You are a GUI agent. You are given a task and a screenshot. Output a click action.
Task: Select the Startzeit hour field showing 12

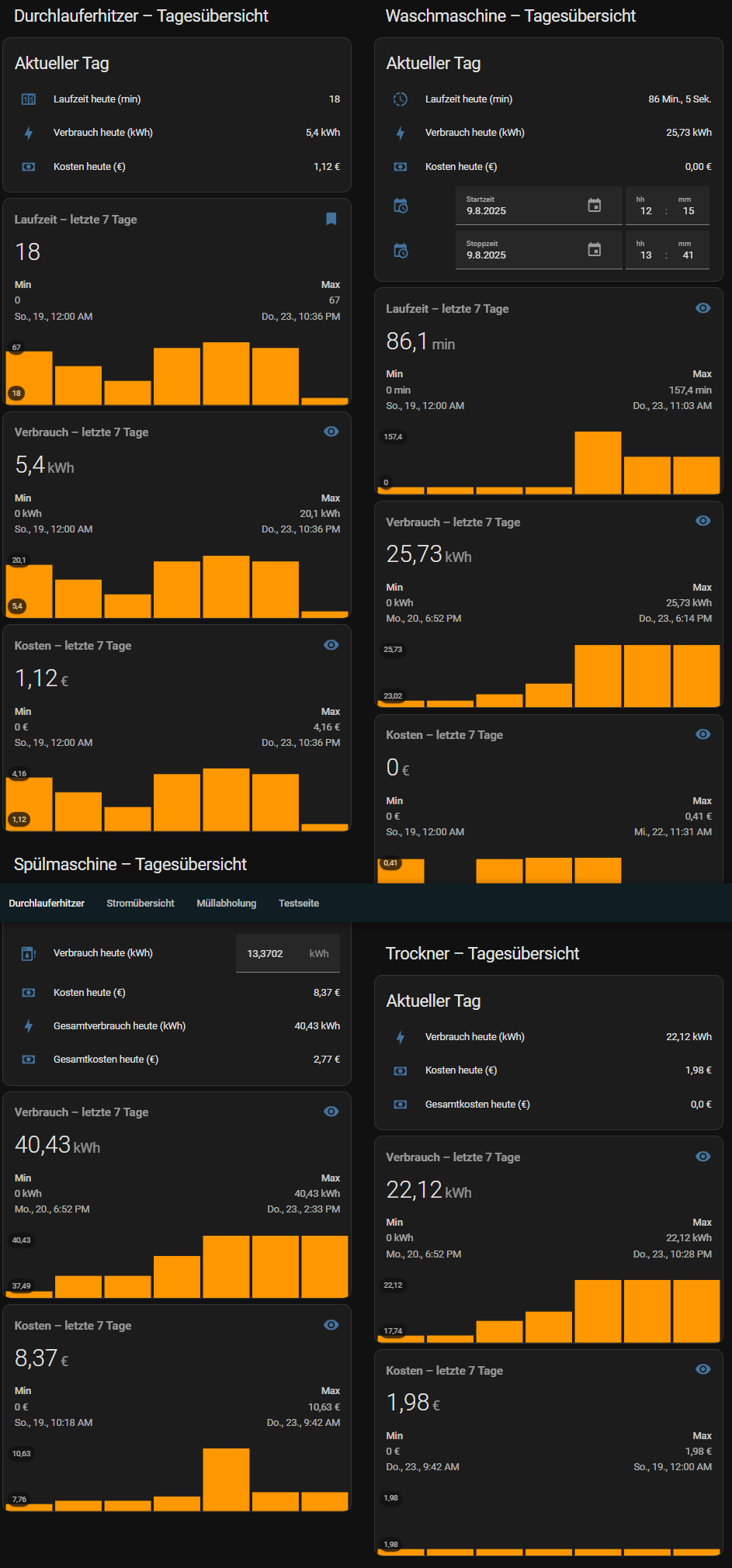645,211
